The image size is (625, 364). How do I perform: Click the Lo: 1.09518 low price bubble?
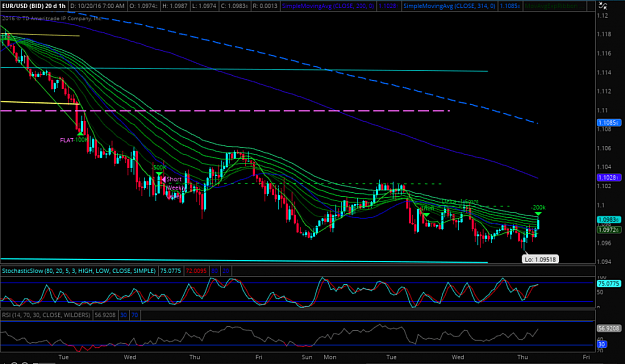(540, 259)
